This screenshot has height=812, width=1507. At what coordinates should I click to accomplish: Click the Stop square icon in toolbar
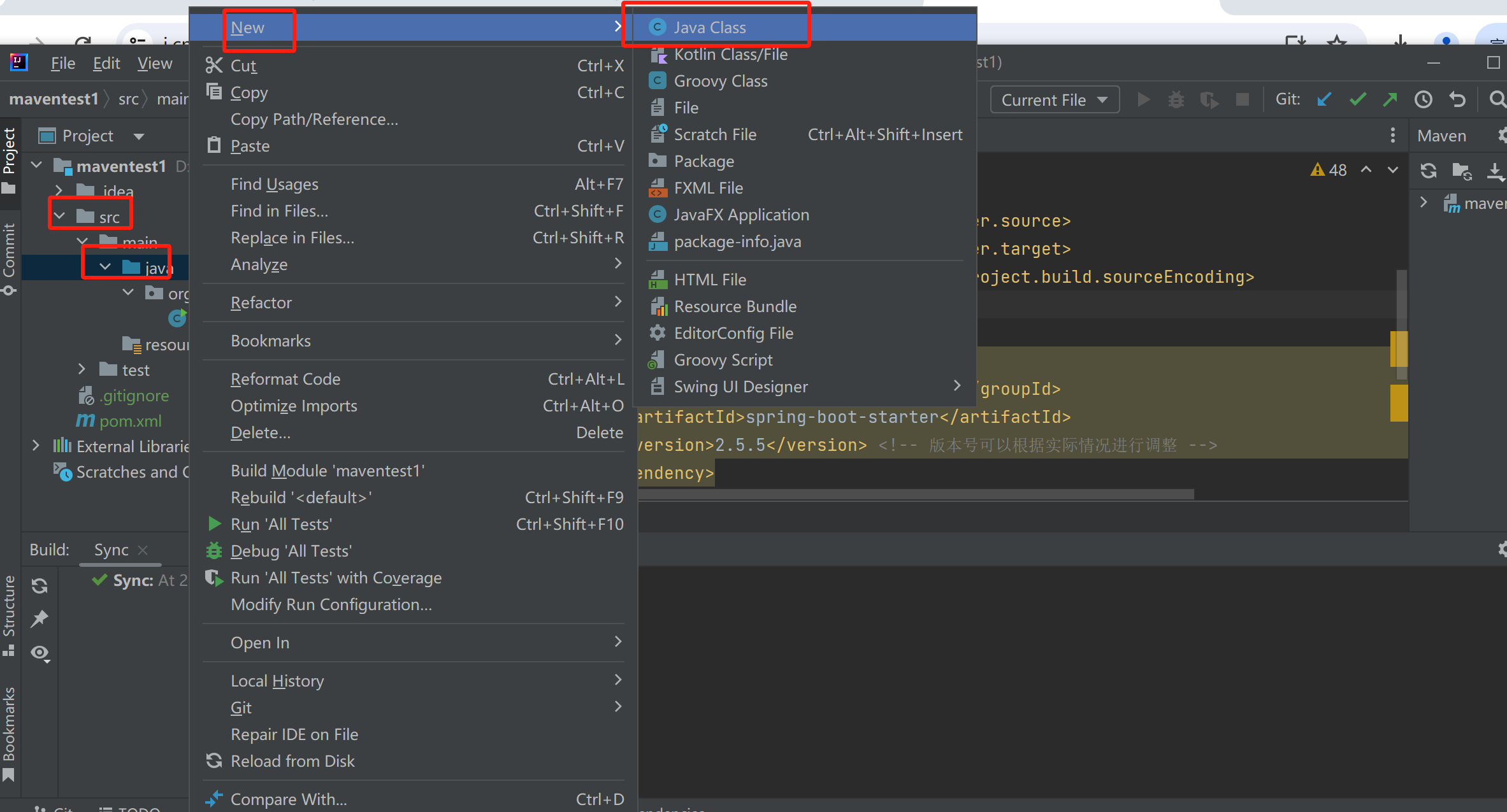tap(1242, 99)
